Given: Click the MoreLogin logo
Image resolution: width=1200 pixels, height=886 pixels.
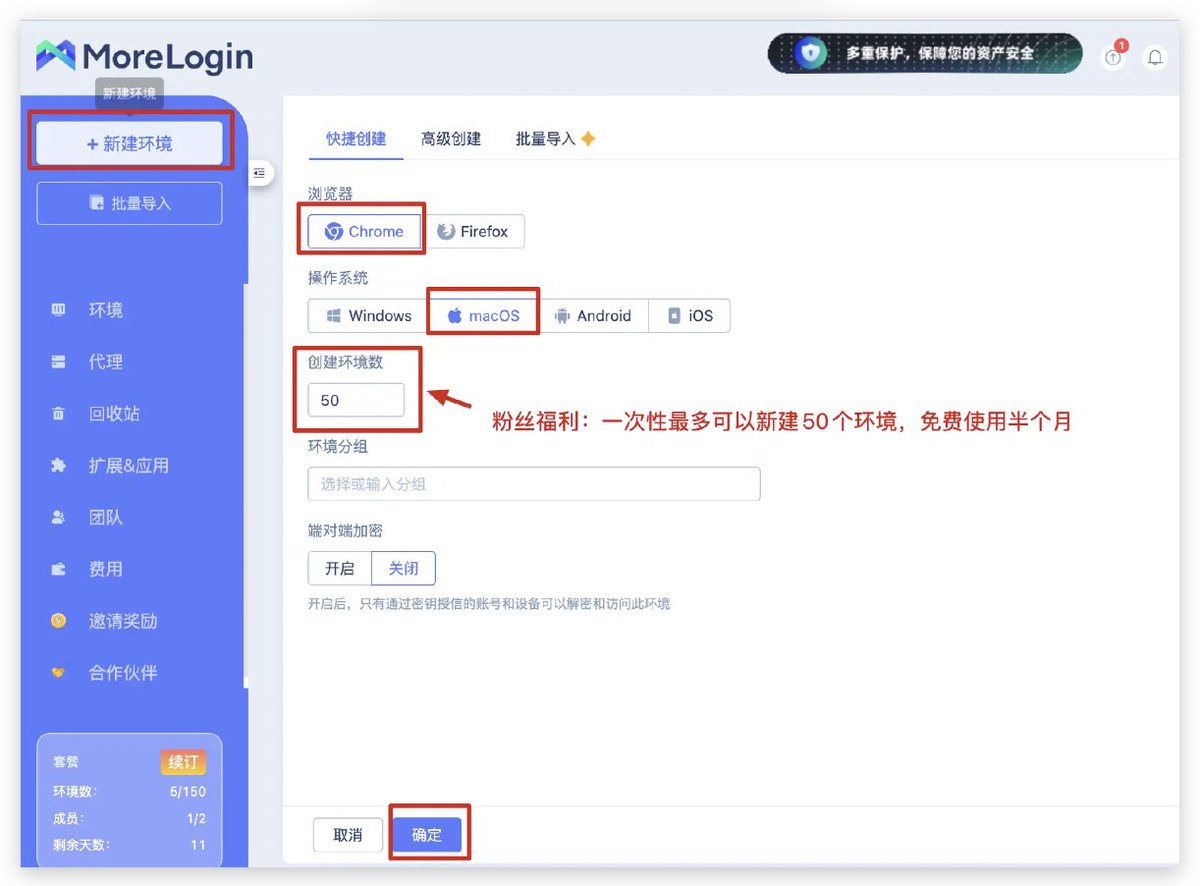Looking at the screenshot, I should coord(145,56).
